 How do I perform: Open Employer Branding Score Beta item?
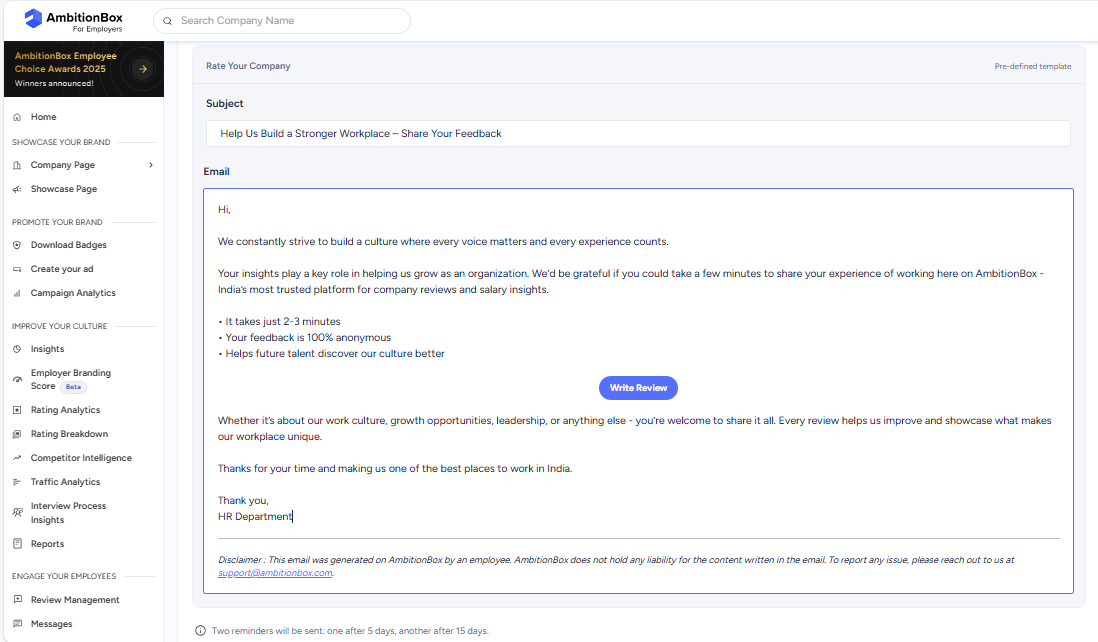click(x=70, y=379)
